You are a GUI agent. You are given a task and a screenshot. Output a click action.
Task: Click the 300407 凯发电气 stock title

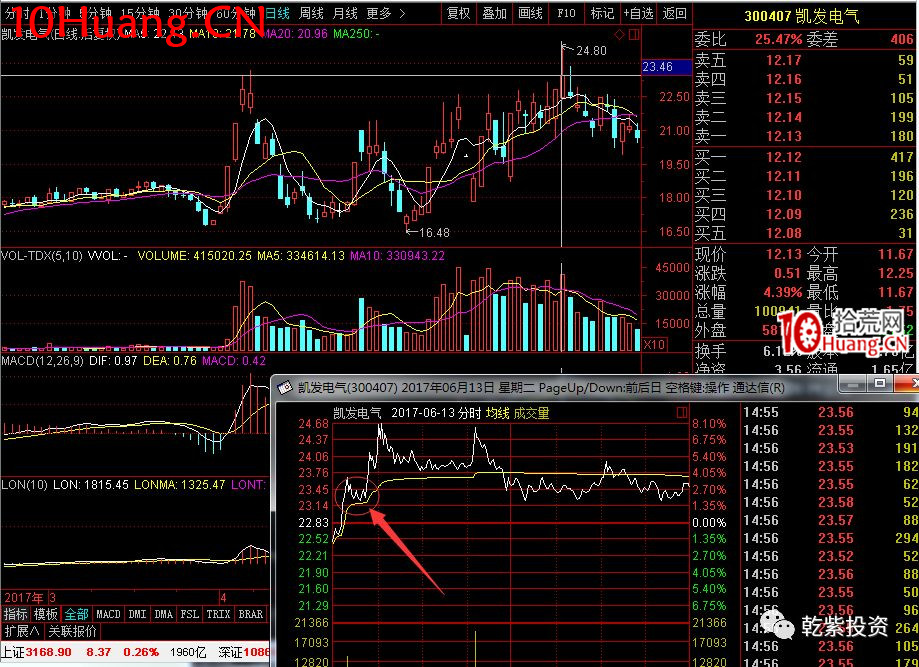[802, 15]
